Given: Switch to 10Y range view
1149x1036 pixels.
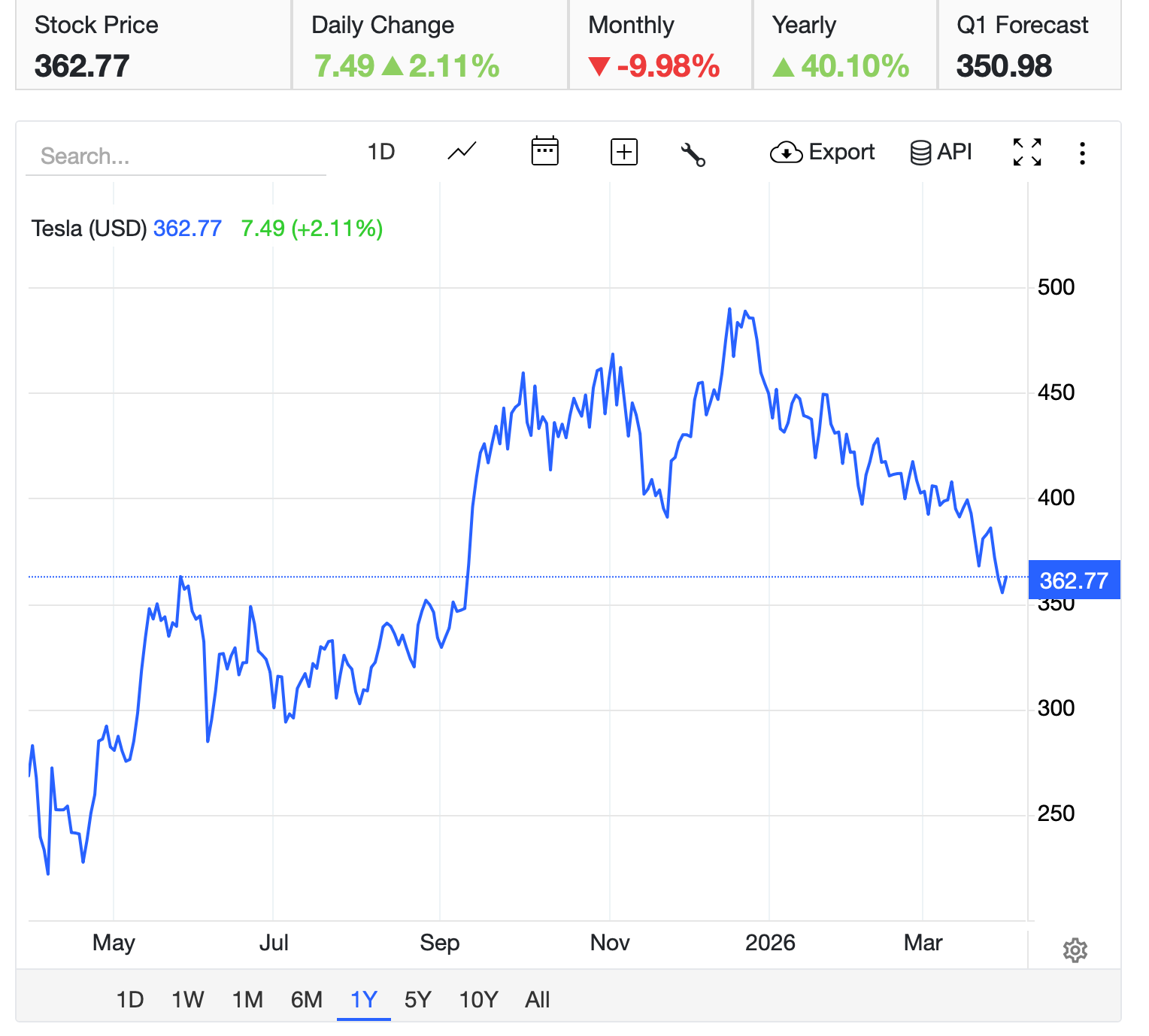Looking at the screenshot, I should tap(478, 1000).
